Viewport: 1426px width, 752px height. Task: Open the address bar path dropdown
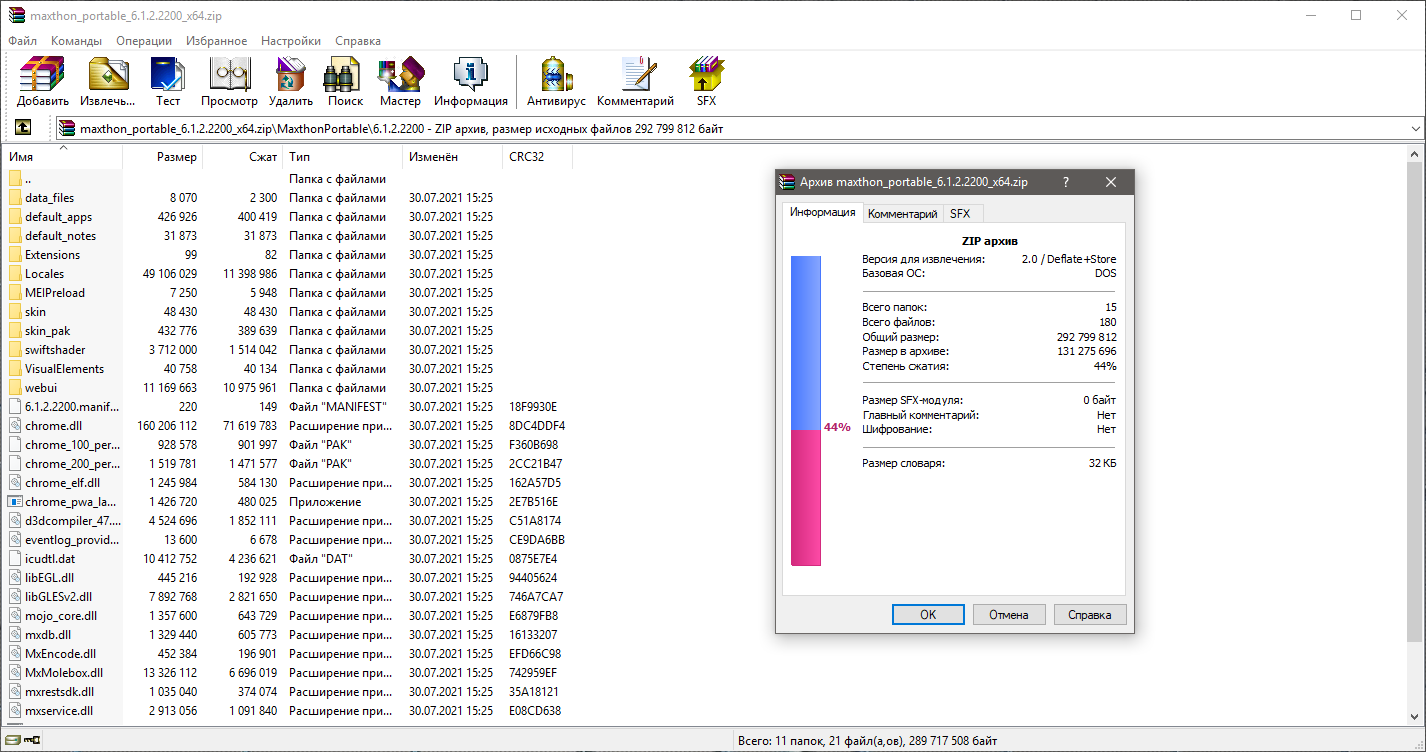pyautogui.click(x=1415, y=129)
